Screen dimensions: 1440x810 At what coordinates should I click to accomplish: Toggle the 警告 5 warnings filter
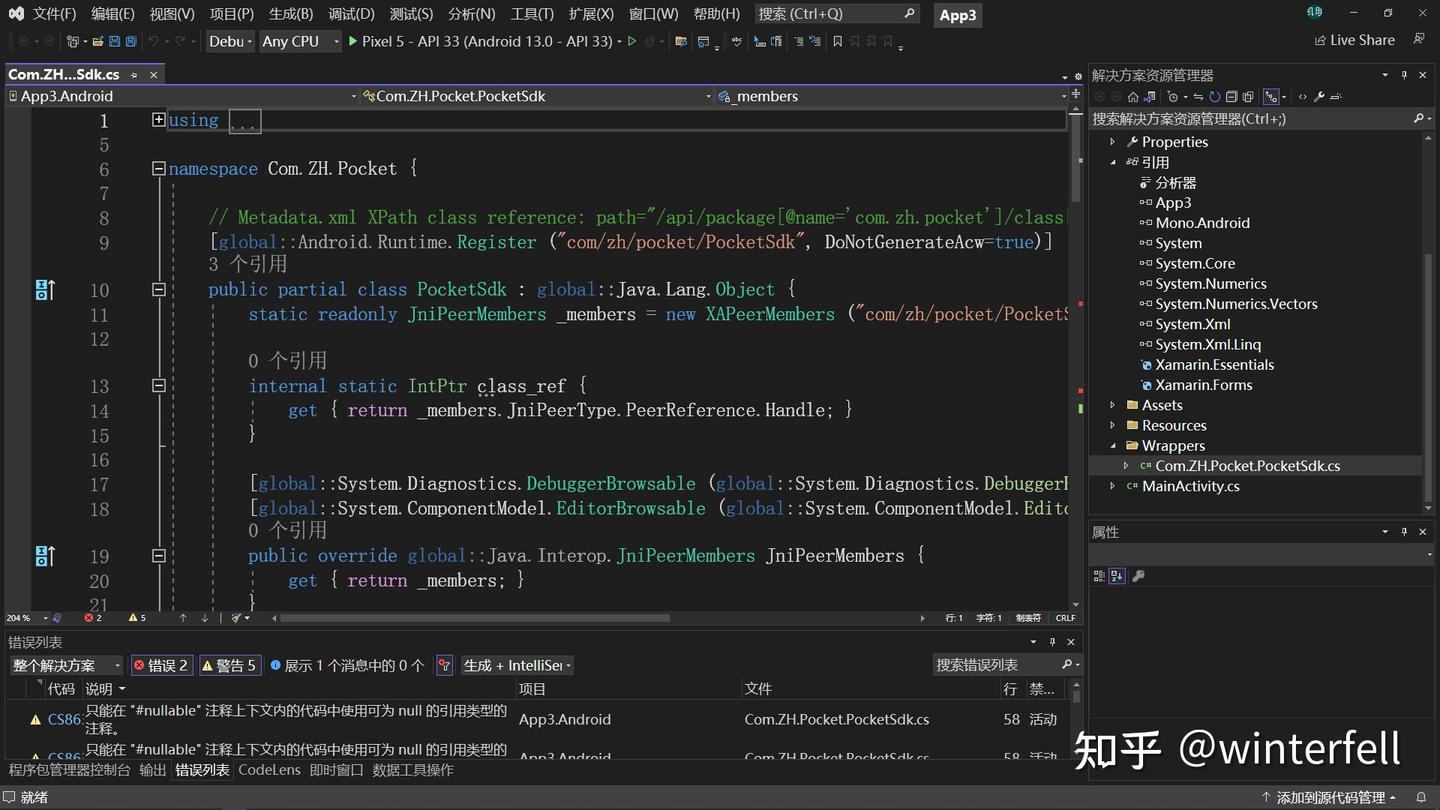pyautogui.click(x=229, y=665)
